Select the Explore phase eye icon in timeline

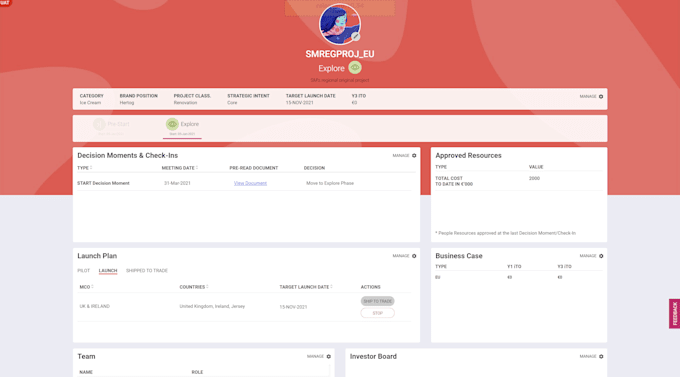tap(172, 124)
